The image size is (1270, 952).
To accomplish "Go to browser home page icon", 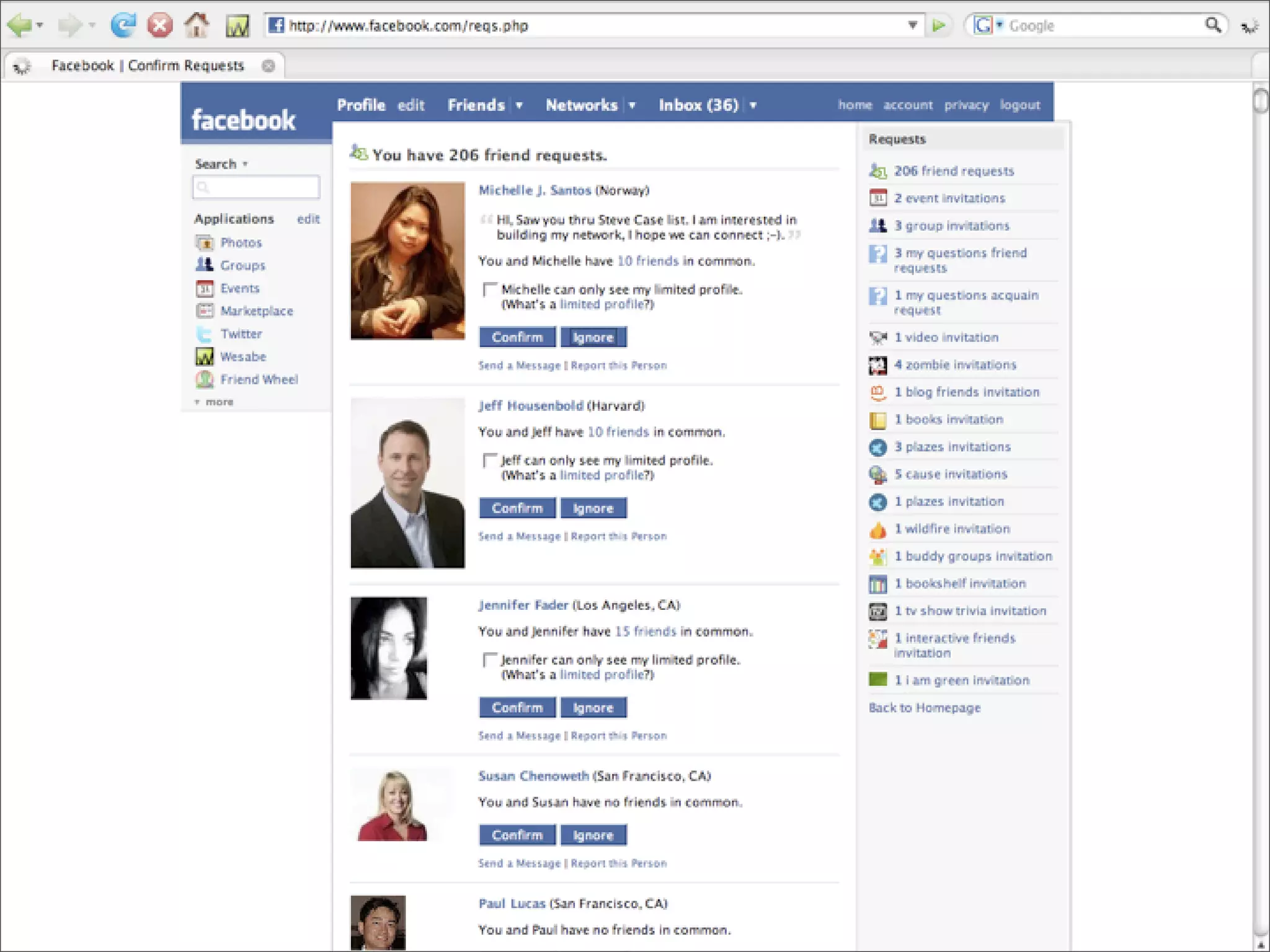I will 197,25.
